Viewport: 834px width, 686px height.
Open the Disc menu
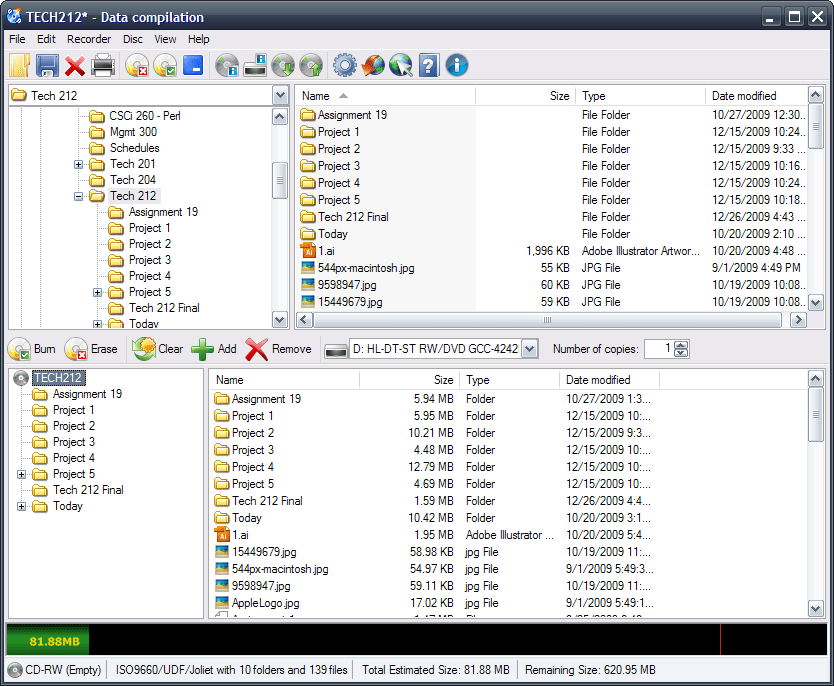[131, 39]
